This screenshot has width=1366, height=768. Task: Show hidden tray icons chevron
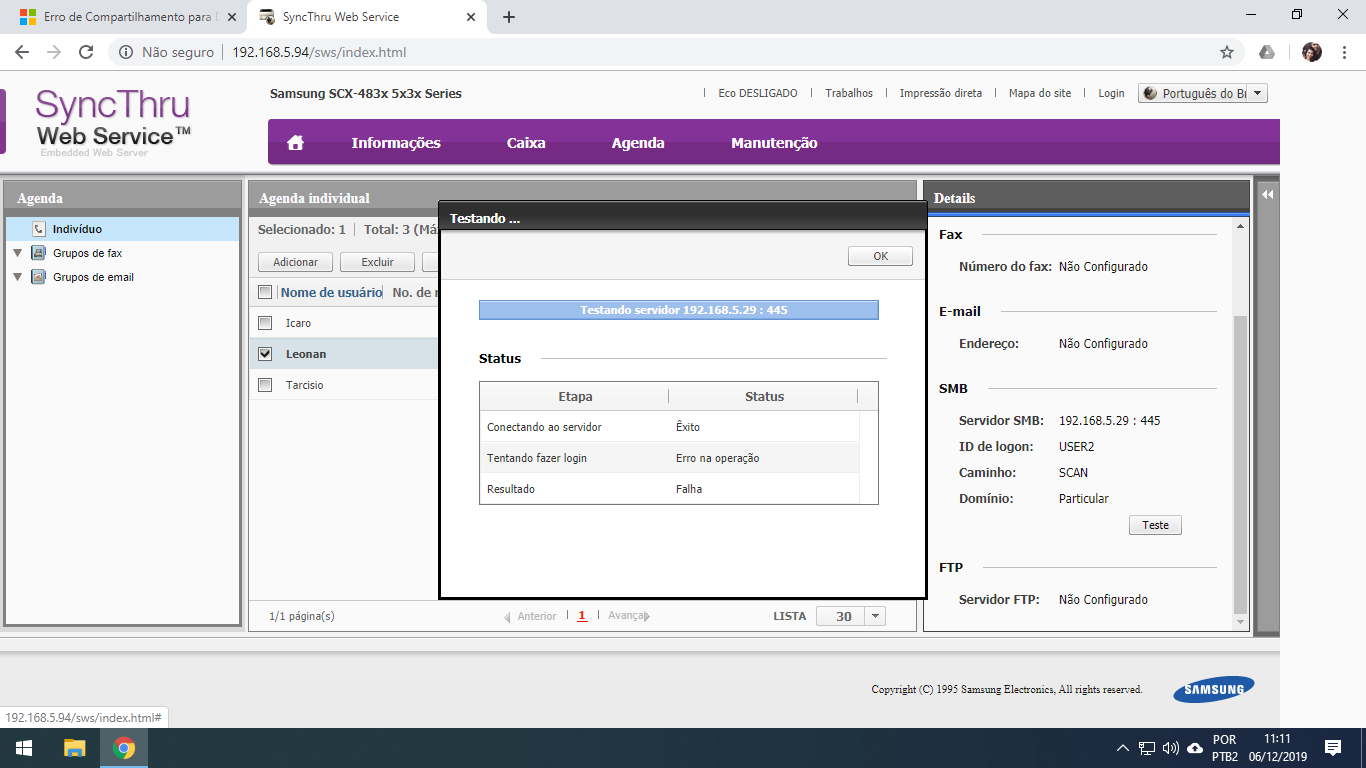click(x=1123, y=748)
